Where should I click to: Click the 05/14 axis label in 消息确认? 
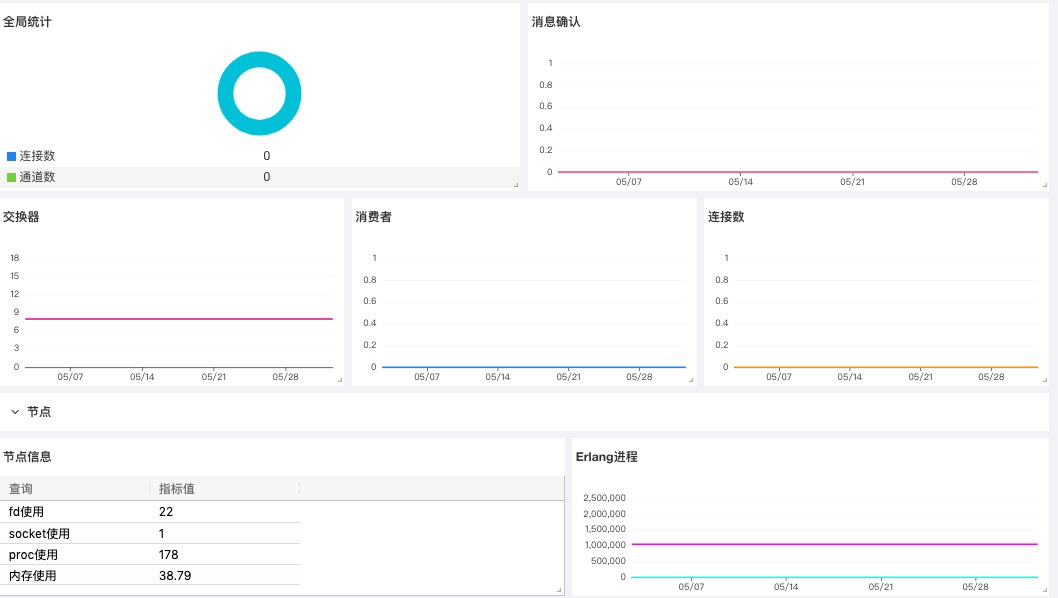click(x=740, y=182)
